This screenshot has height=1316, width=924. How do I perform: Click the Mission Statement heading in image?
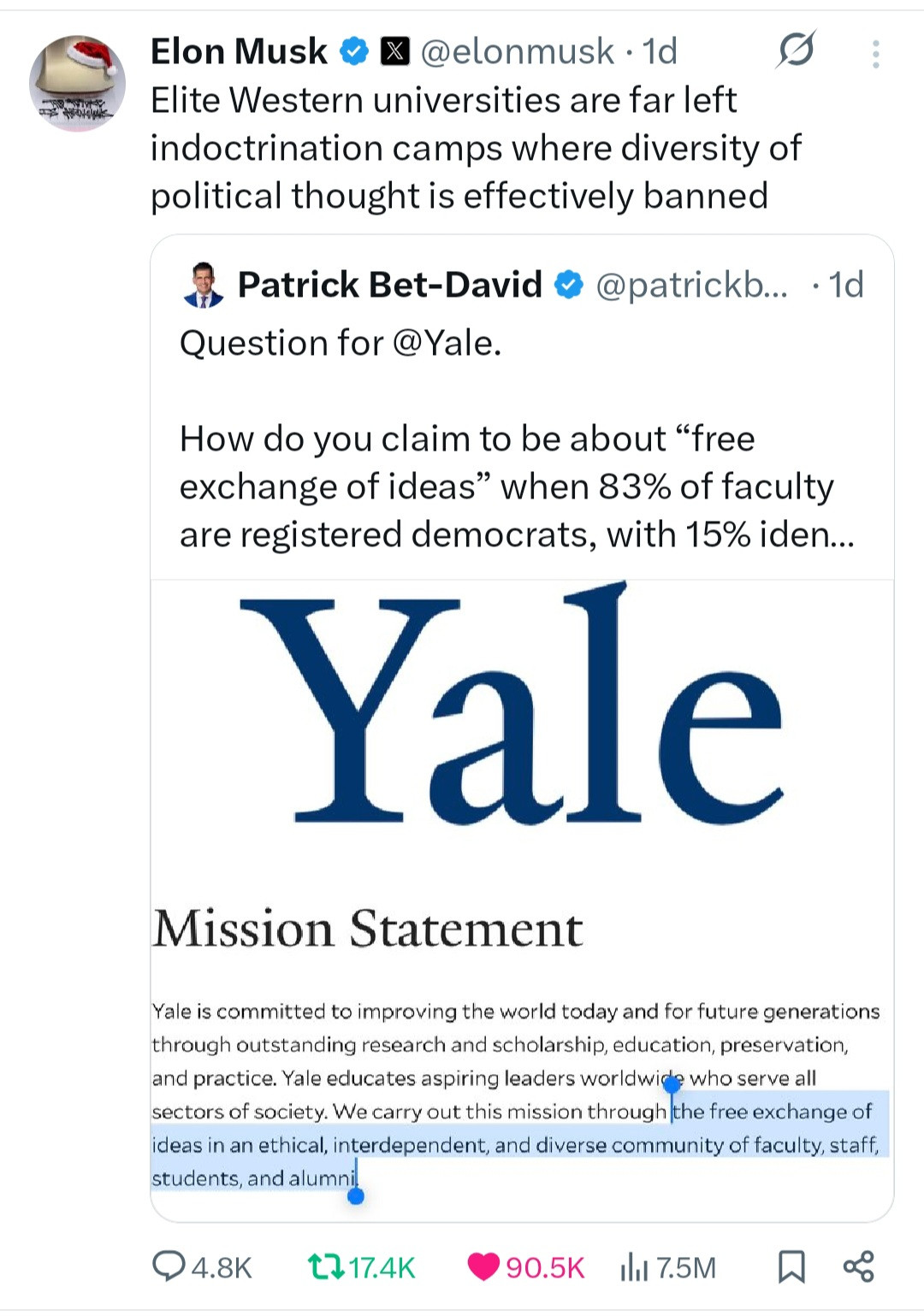point(368,929)
